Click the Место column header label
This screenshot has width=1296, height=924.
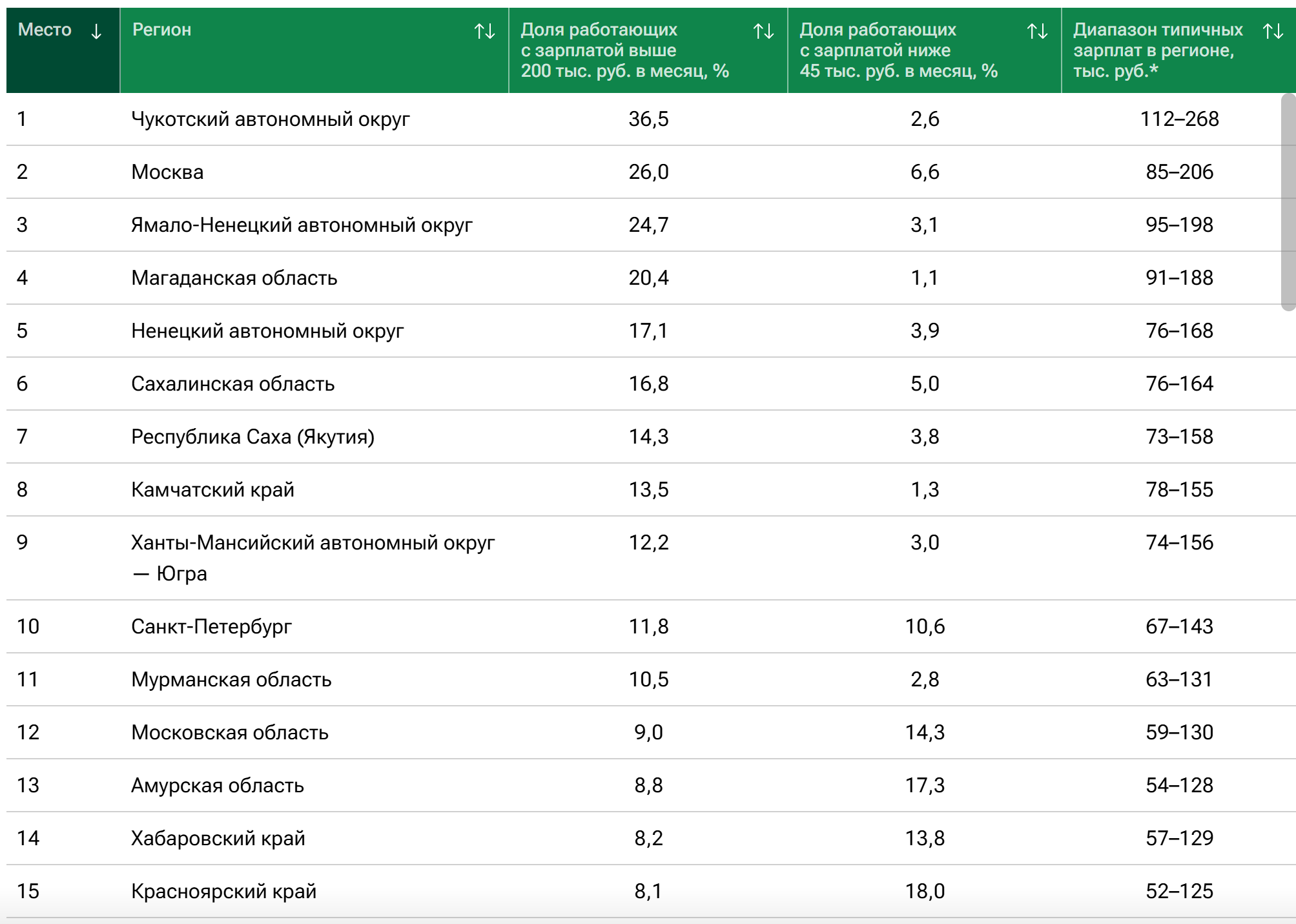pyautogui.click(x=45, y=30)
